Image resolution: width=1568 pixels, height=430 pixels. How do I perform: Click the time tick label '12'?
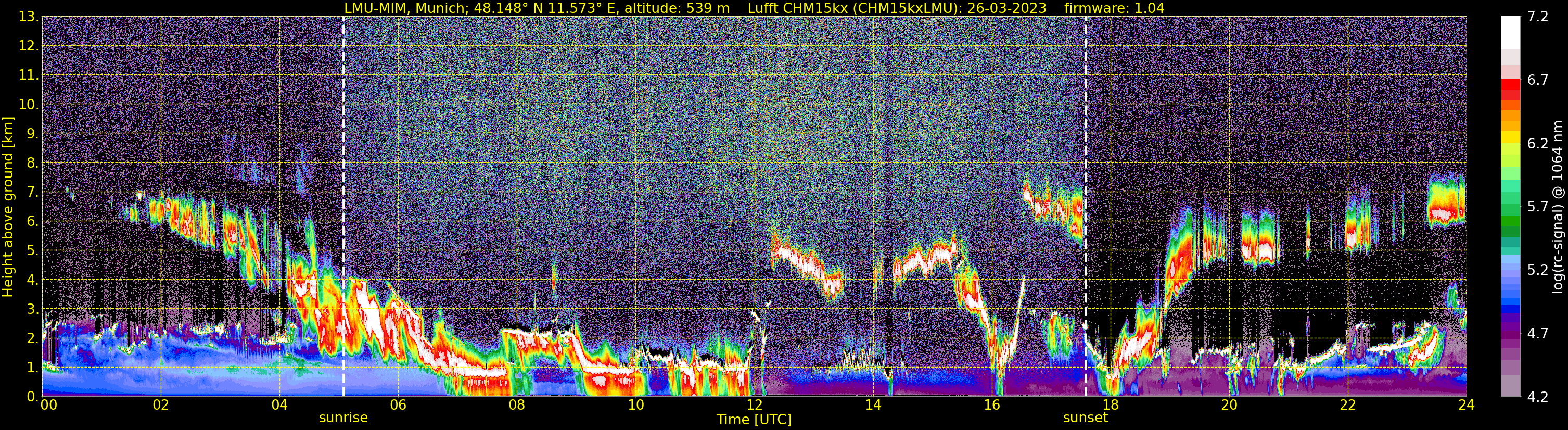[754, 406]
